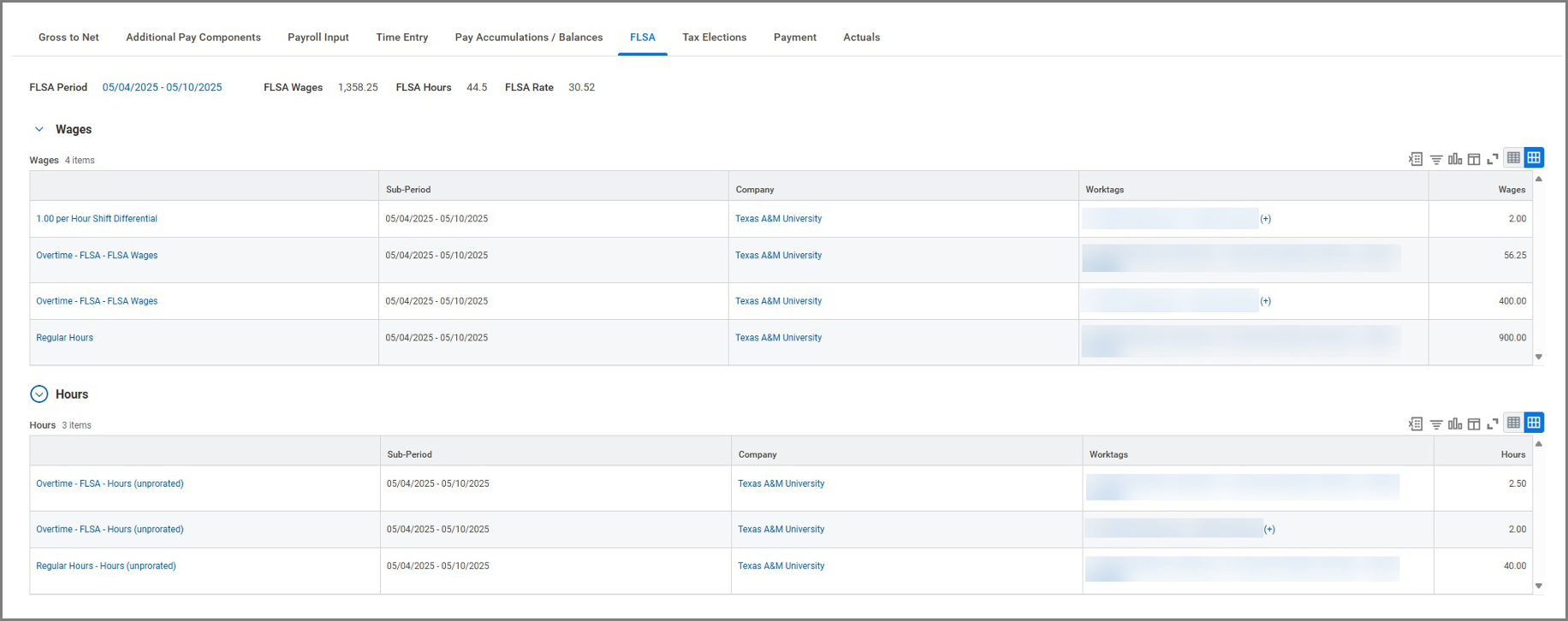
Task: Click the filter icon above Hours table
Action: coord(1435,423)
